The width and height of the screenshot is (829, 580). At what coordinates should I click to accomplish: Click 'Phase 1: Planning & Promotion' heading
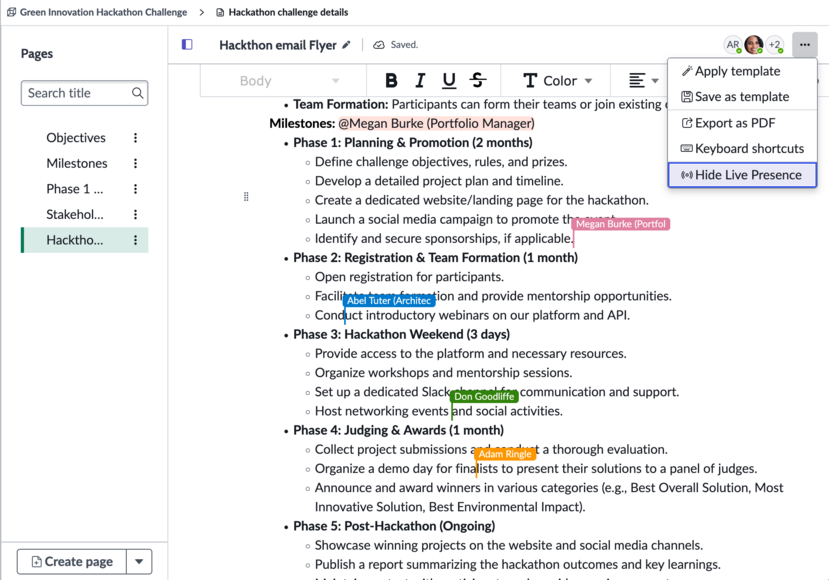[x=413, y=143]
